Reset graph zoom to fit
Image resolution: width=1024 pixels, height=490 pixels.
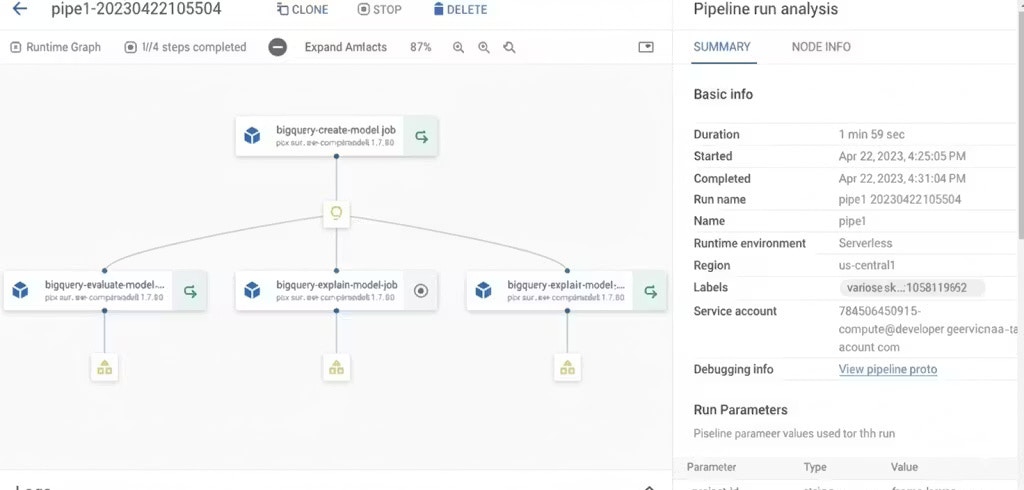pos(509,47)
